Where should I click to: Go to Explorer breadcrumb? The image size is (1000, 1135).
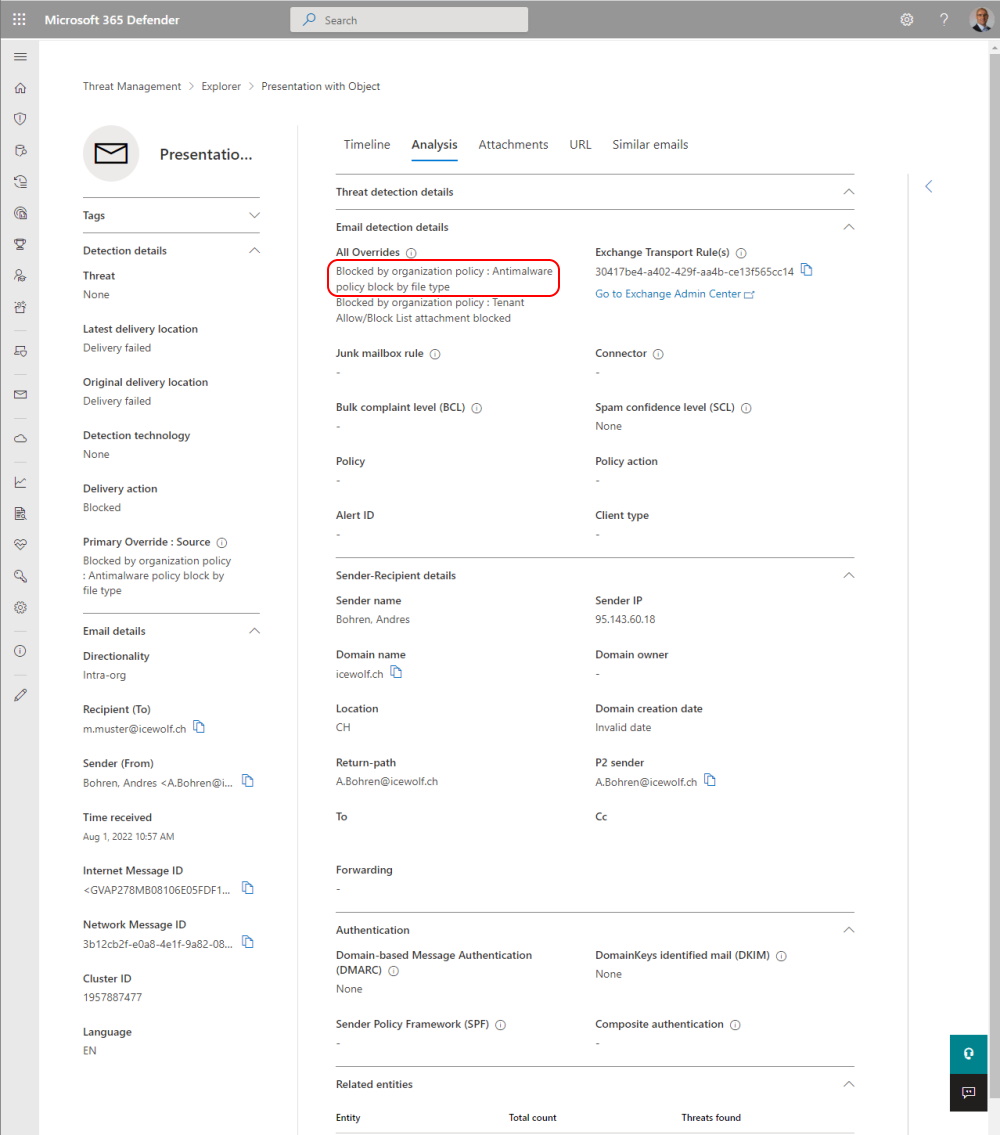click(x=221, y=86)
